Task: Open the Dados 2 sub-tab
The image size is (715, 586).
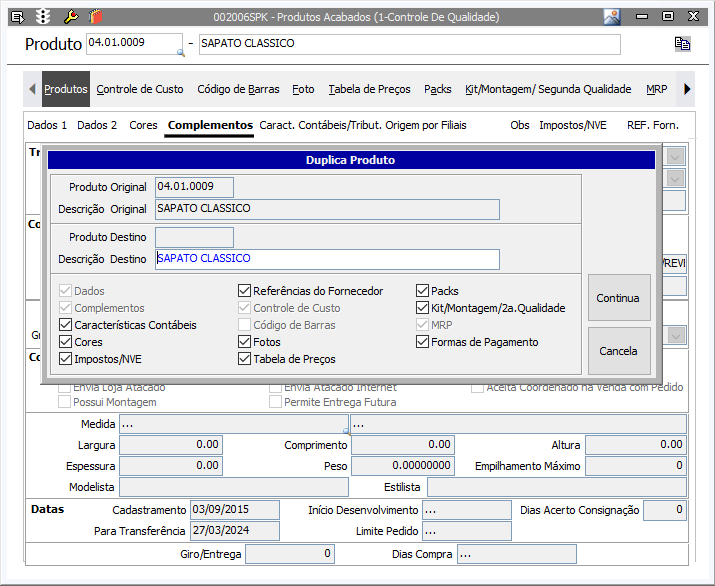Action: [x=97, y=125]
